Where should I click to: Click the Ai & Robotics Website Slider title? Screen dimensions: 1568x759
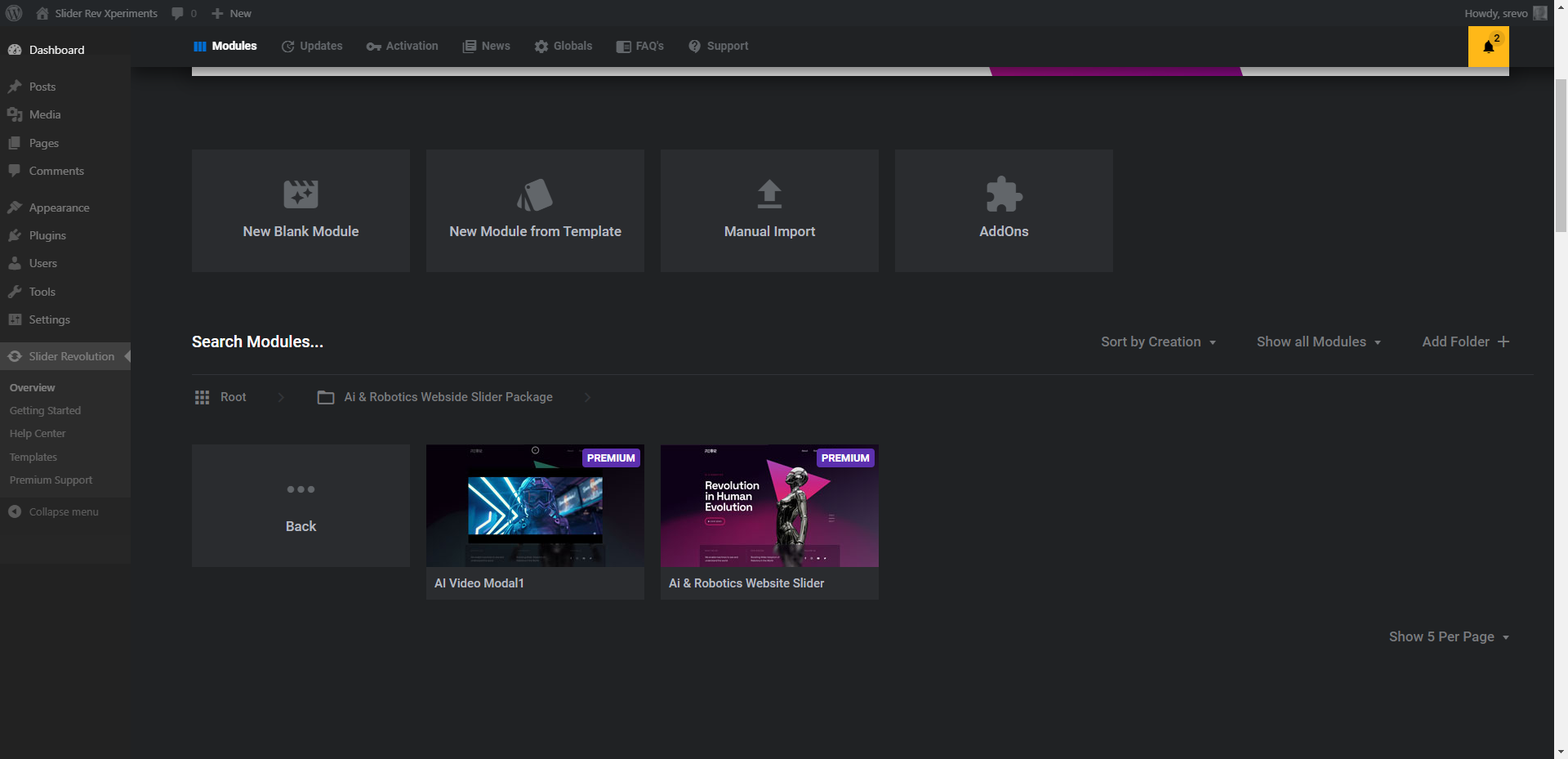(746, 583)
